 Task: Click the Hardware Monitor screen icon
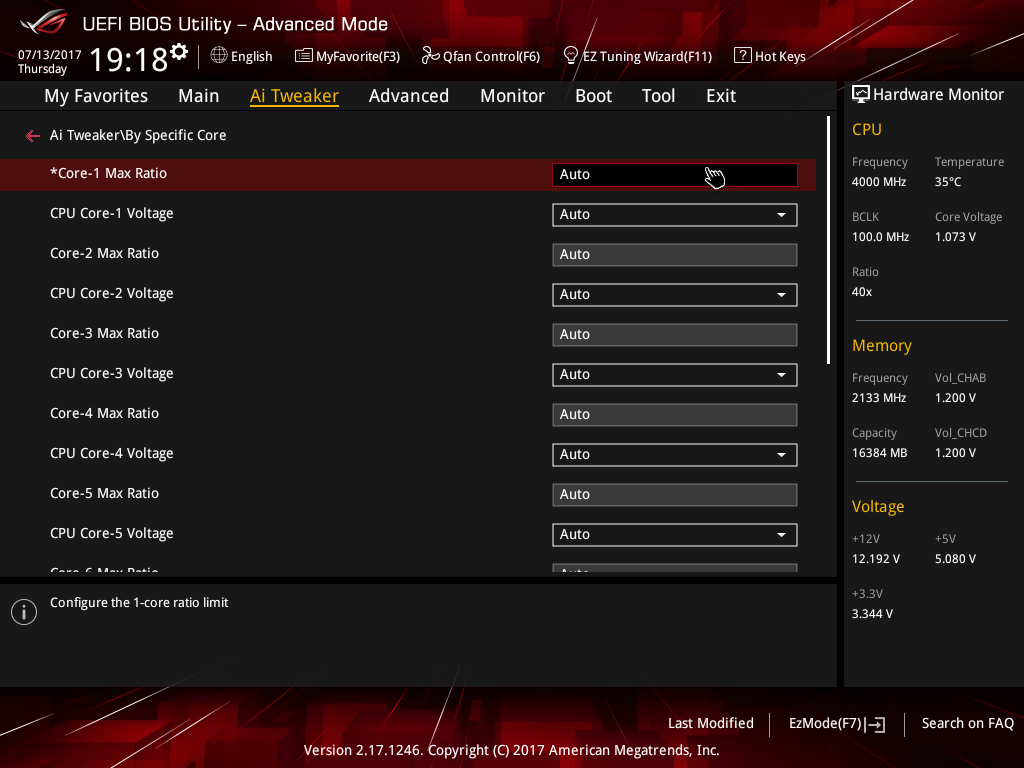(861, 94)
